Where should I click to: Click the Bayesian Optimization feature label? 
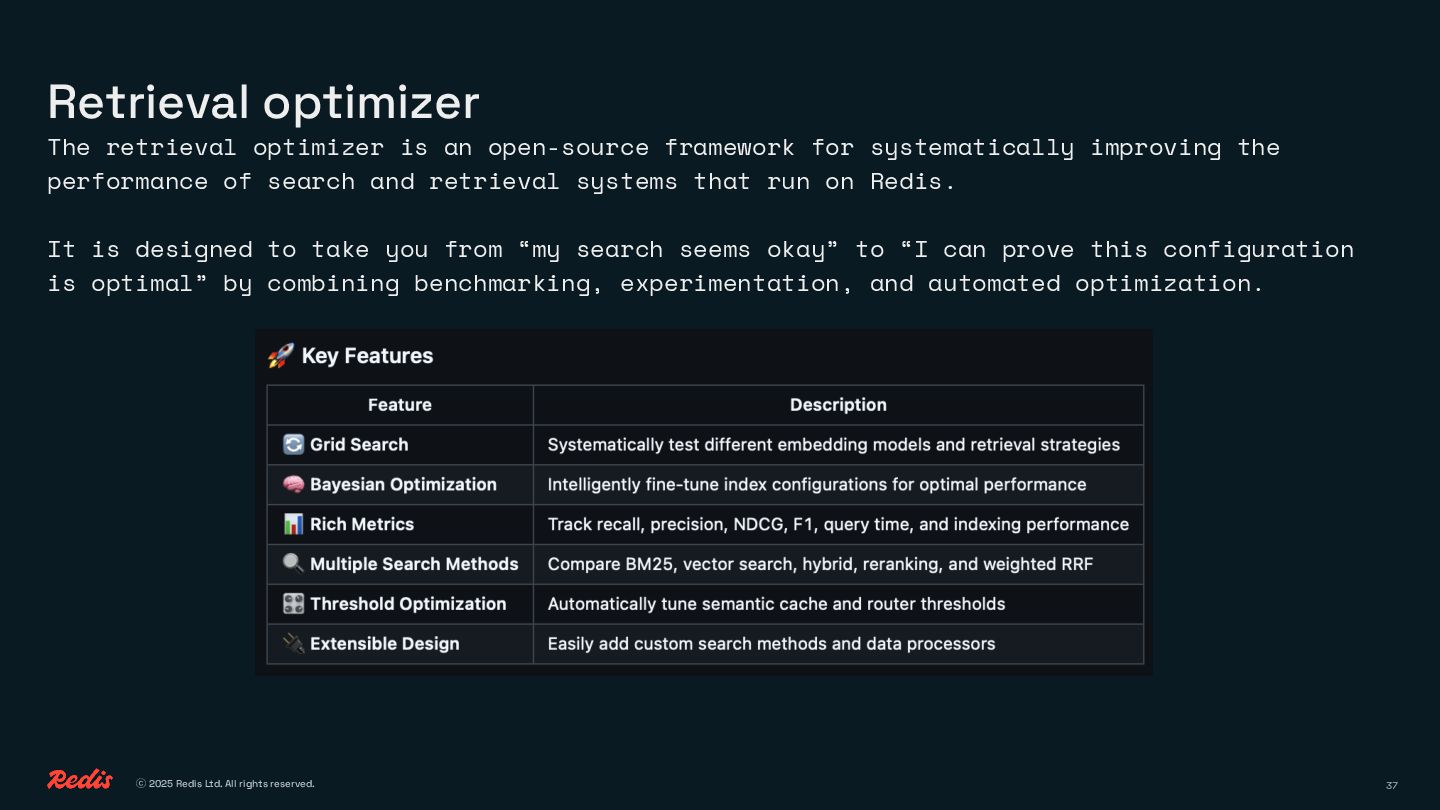[403, 484]
